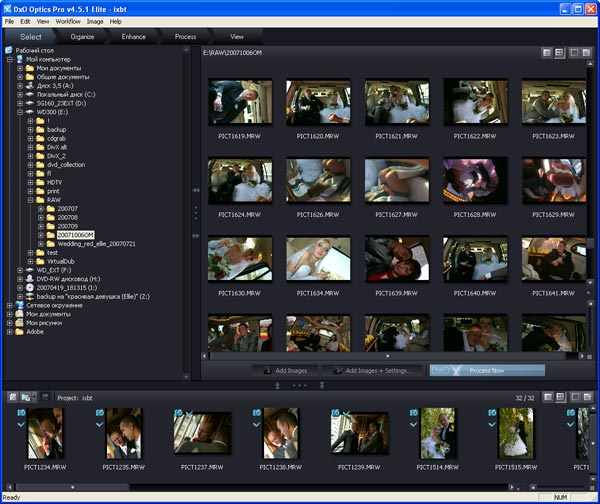
Task: Select the PICT1619.MRW thumbnail
Action: point(240,102)
